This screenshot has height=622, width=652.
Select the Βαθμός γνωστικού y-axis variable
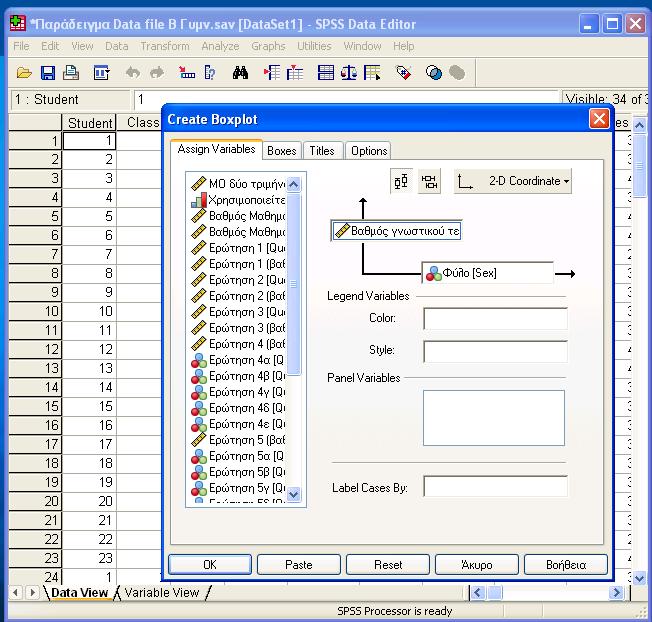point(396,231)
